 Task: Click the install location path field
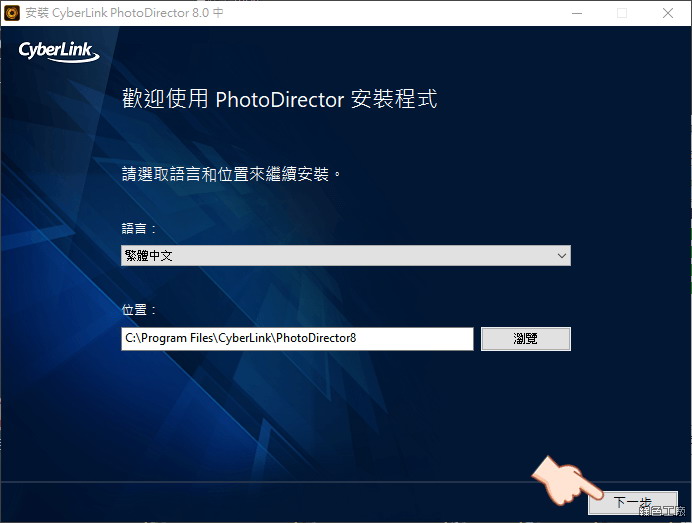click(x=297, y=339)
